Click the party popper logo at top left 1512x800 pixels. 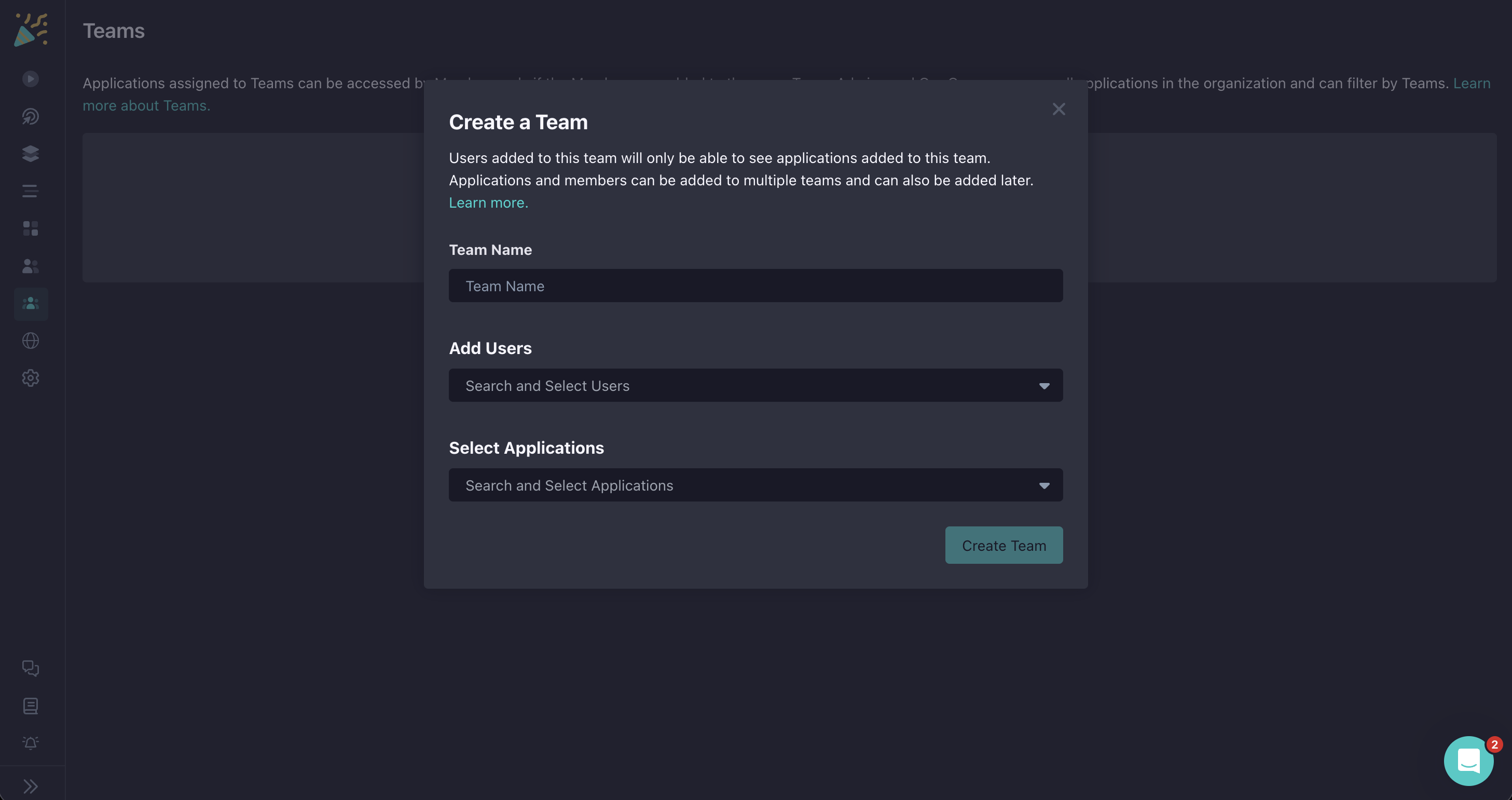(30, 30)
